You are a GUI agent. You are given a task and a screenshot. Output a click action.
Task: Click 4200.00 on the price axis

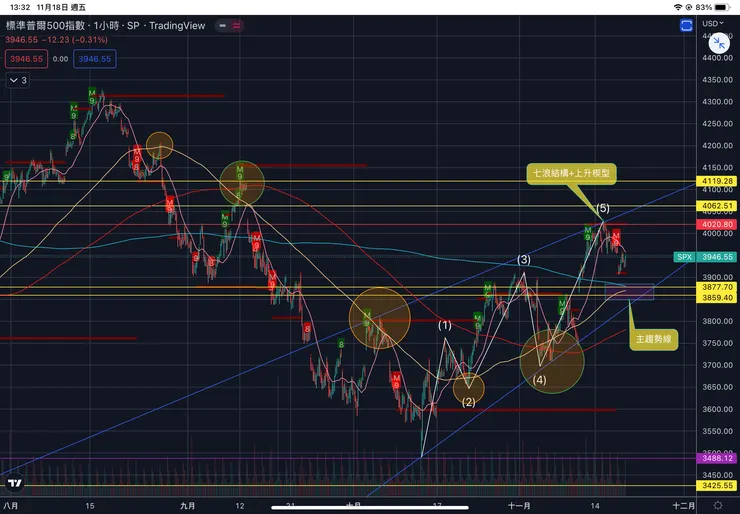pyautogui.click(x=717, y=145)
